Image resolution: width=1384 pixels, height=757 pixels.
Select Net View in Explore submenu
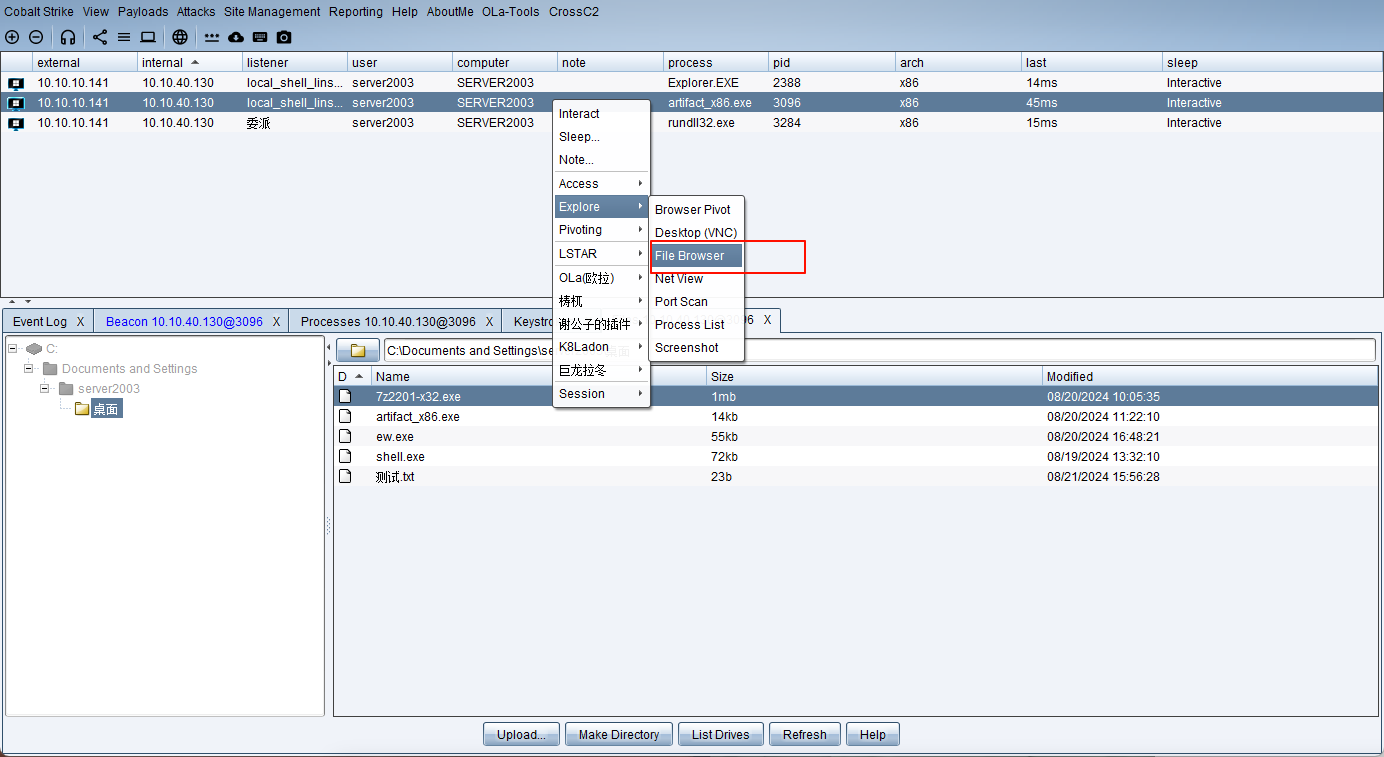[697, 279]
